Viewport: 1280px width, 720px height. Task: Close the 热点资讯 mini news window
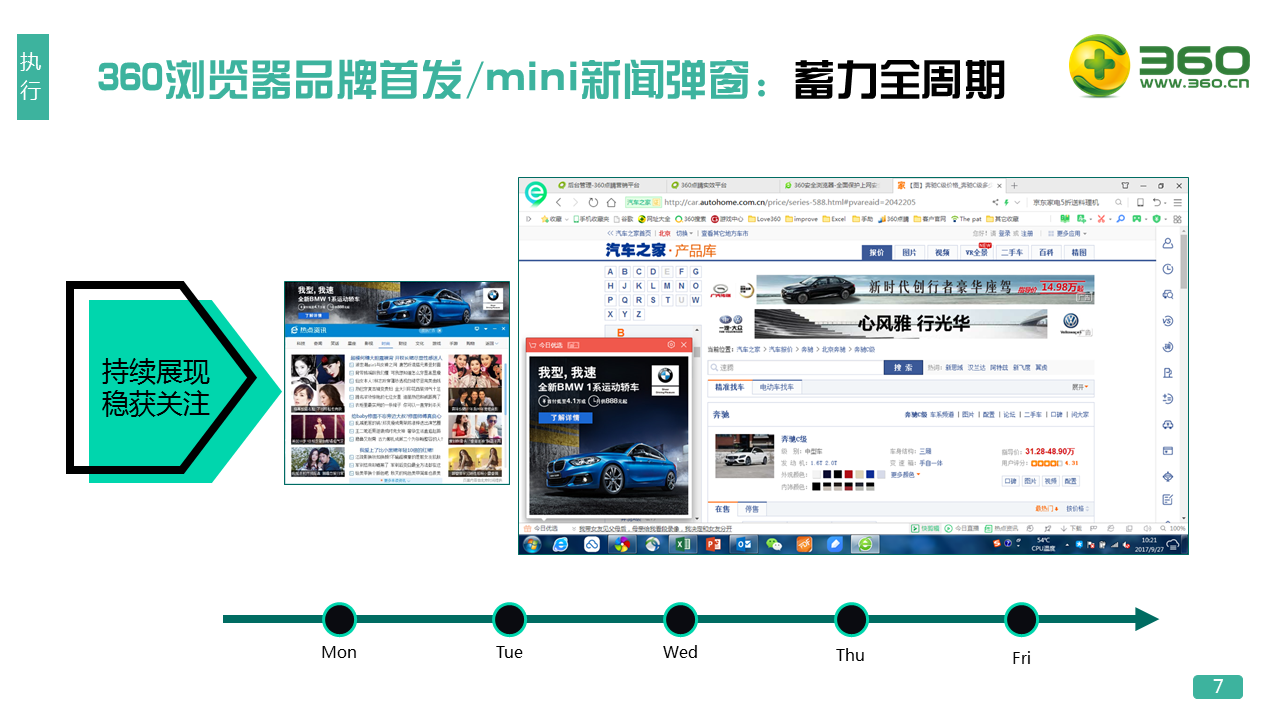[503, 328]
